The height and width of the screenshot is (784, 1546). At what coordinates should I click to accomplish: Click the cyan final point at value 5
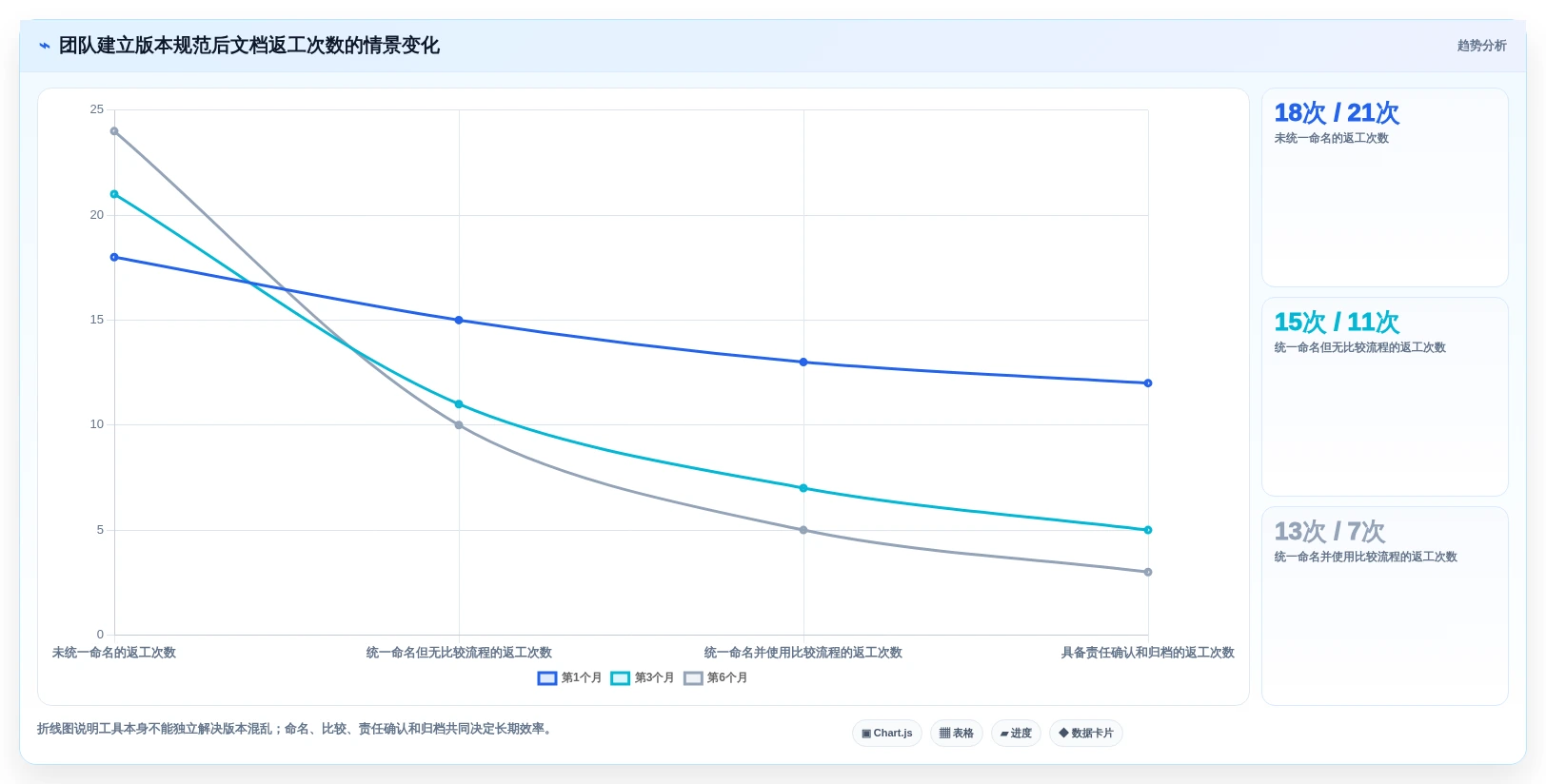click(1148, 530)
